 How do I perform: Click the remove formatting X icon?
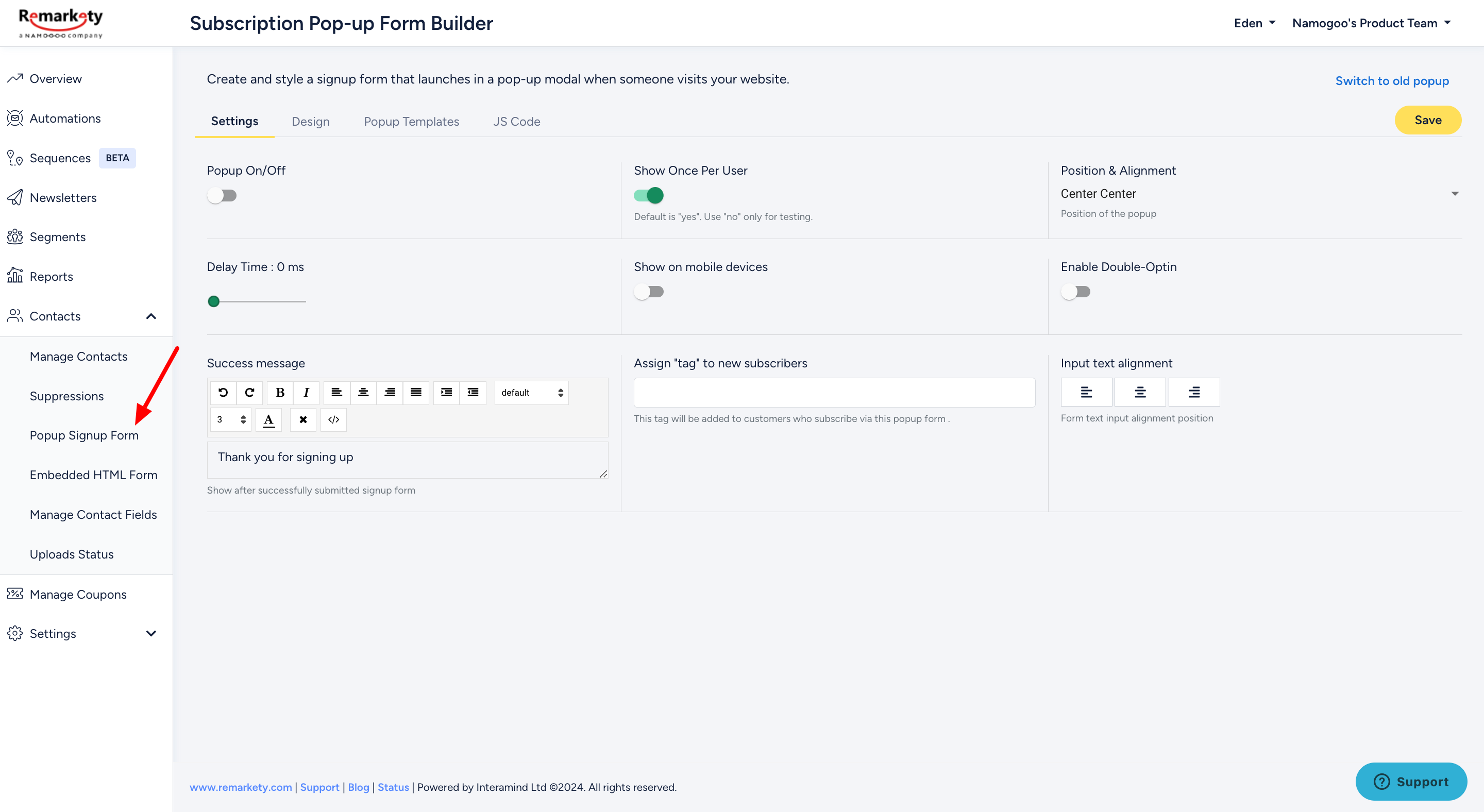click(303, 419)
